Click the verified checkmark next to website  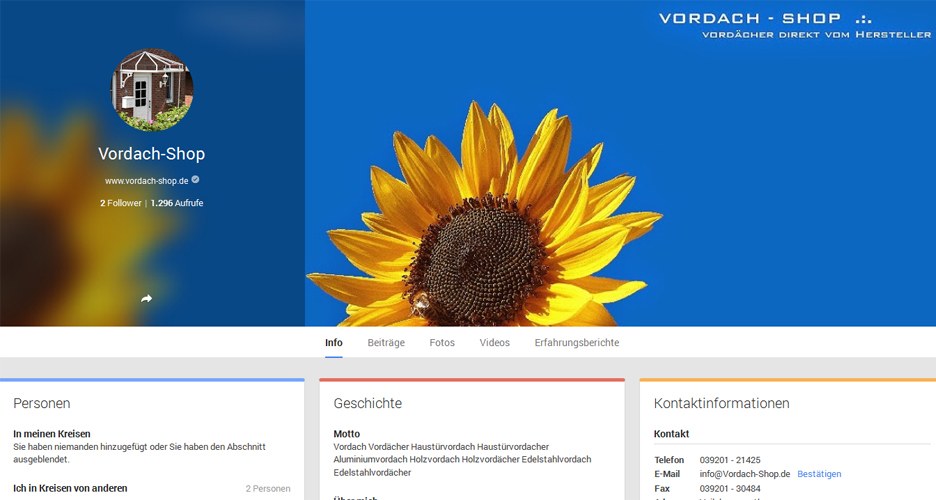195,180
